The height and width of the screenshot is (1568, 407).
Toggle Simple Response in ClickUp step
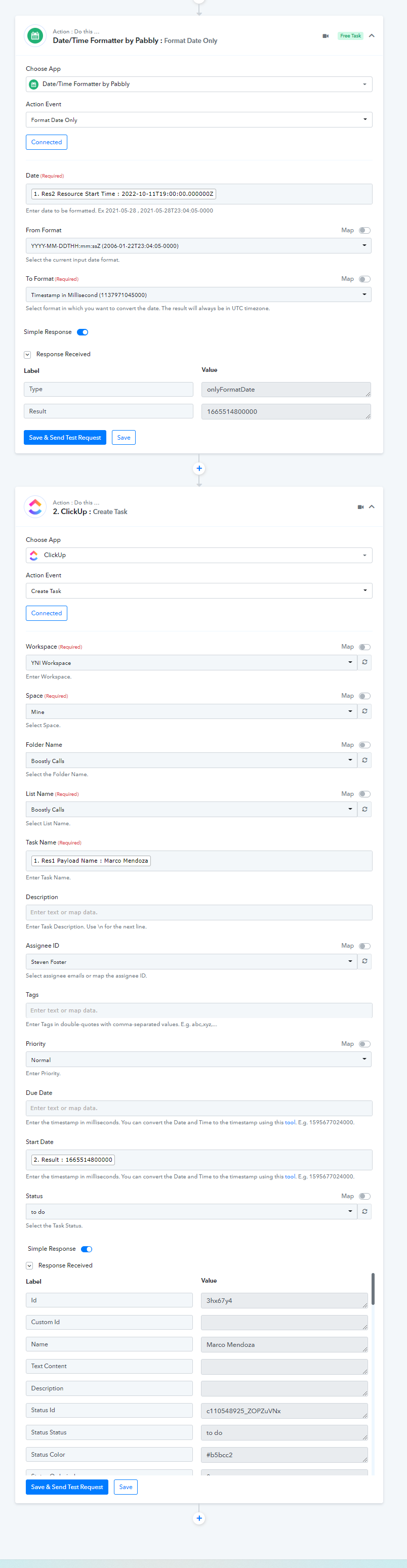[x=87, y=1249]
